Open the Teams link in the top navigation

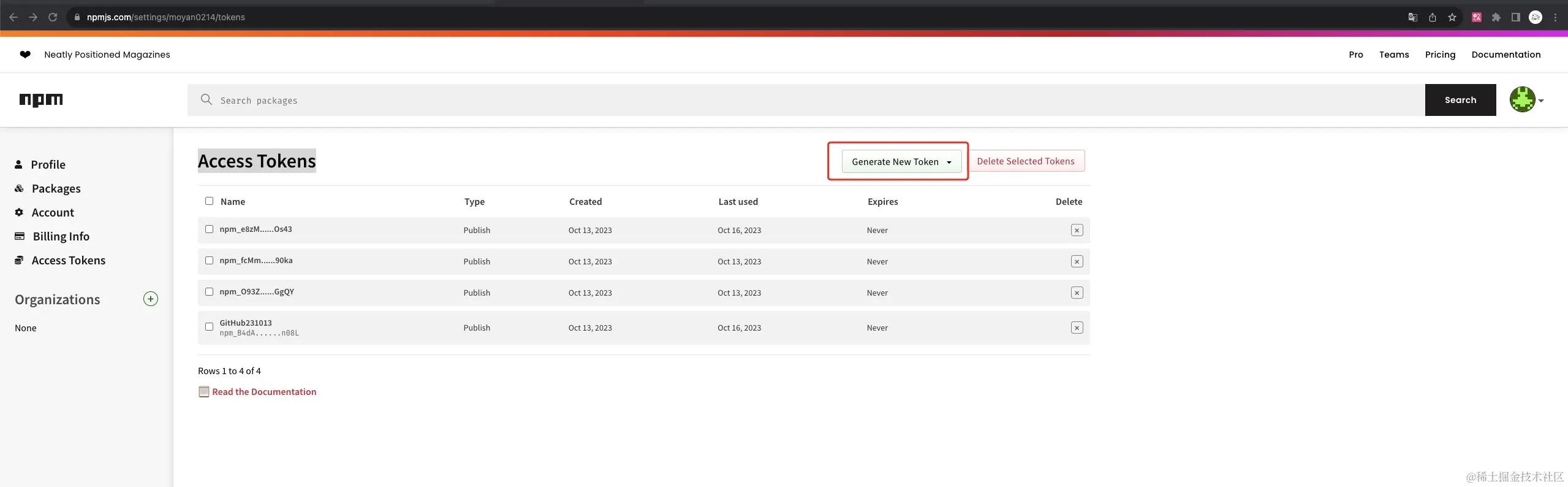1394,55
